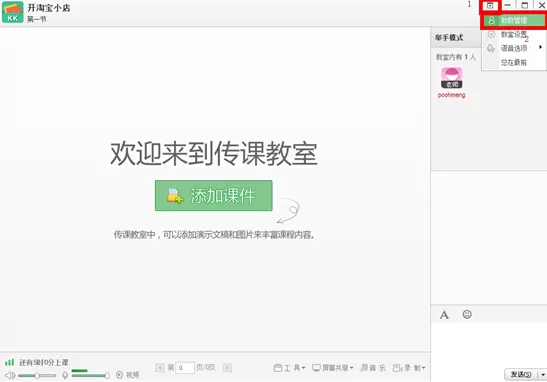Expand the 语音选项 submenu
547x382 pixels.
(514, 48)
